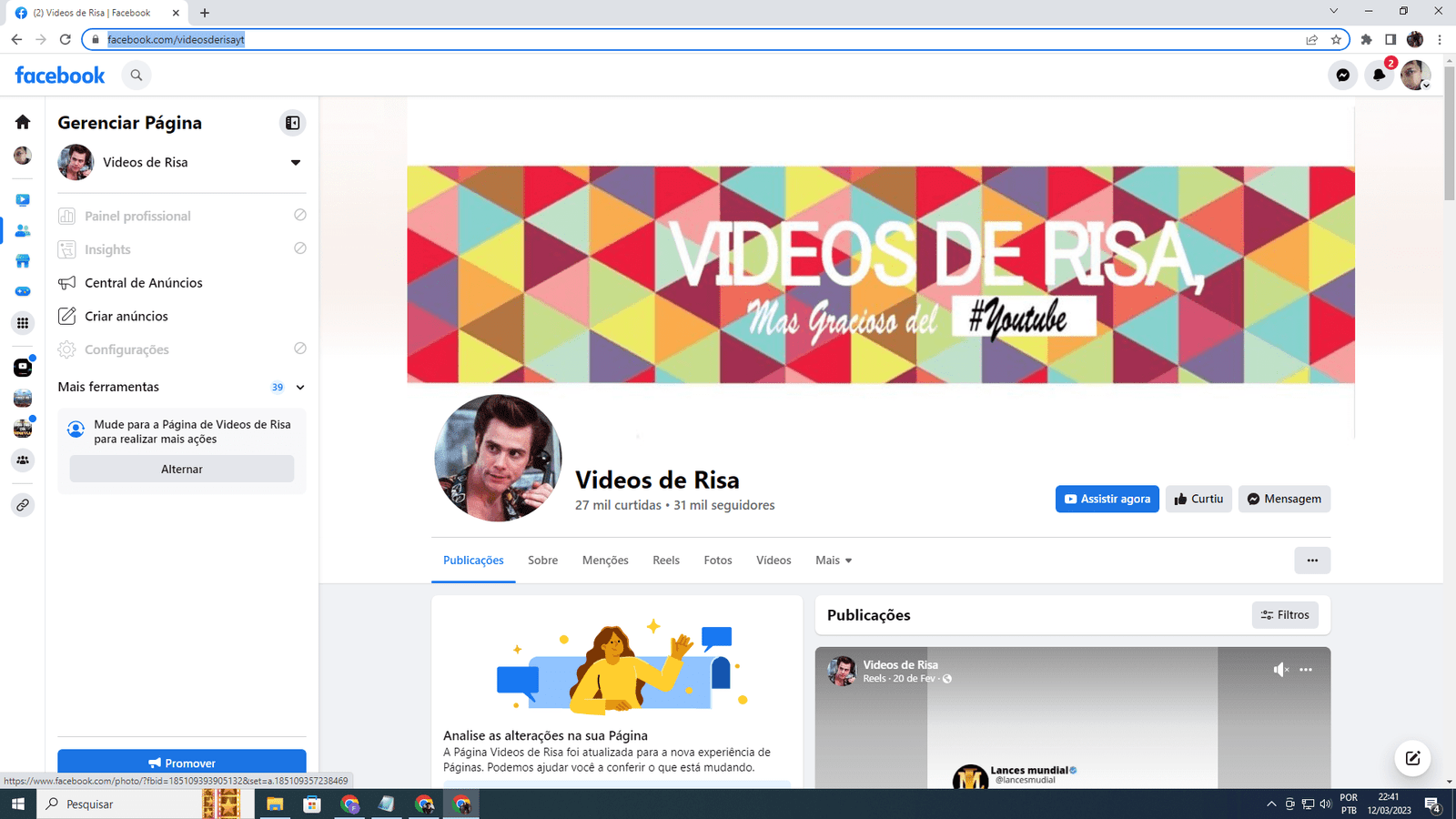Click the Alternar button
Image resolution: width=1456 pixels, height=819 pixels.
(182, 470)
